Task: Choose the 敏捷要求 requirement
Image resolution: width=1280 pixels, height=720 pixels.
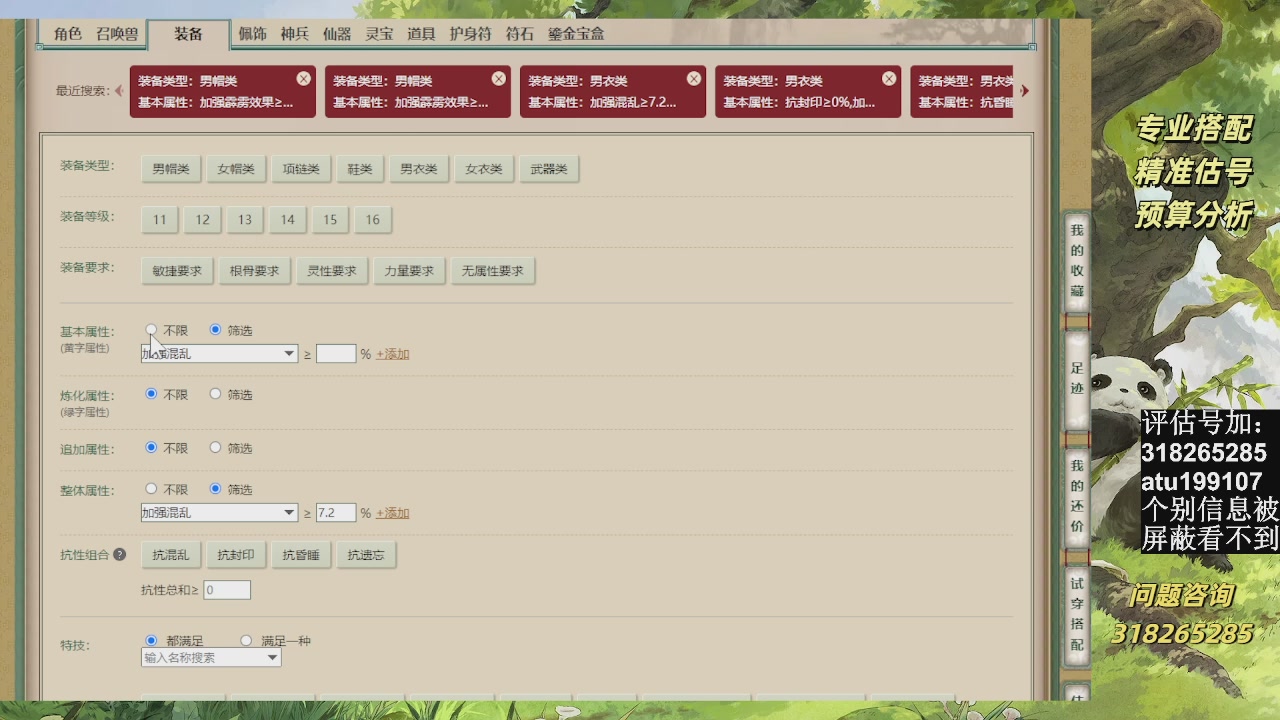Action: pyautogui.click(x=177, y=271)
